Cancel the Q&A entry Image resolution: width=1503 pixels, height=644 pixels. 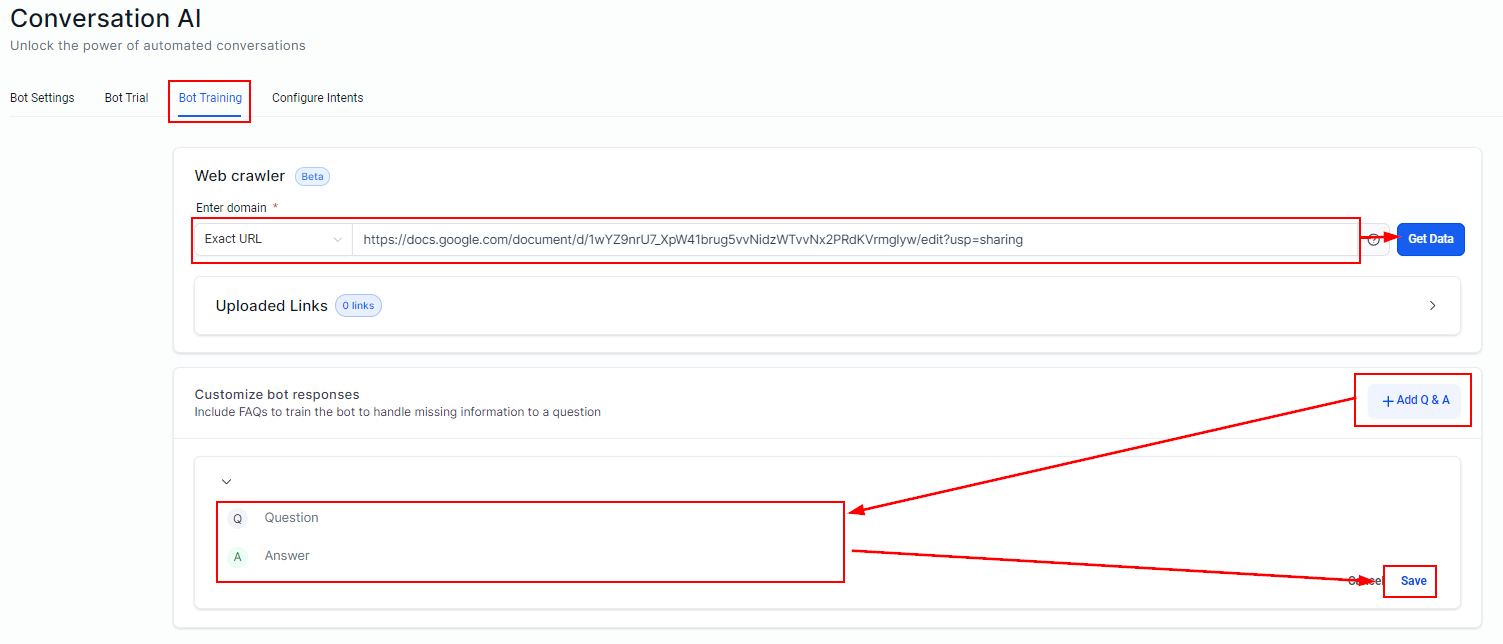pyautogui.click(x=1364, y=581)
